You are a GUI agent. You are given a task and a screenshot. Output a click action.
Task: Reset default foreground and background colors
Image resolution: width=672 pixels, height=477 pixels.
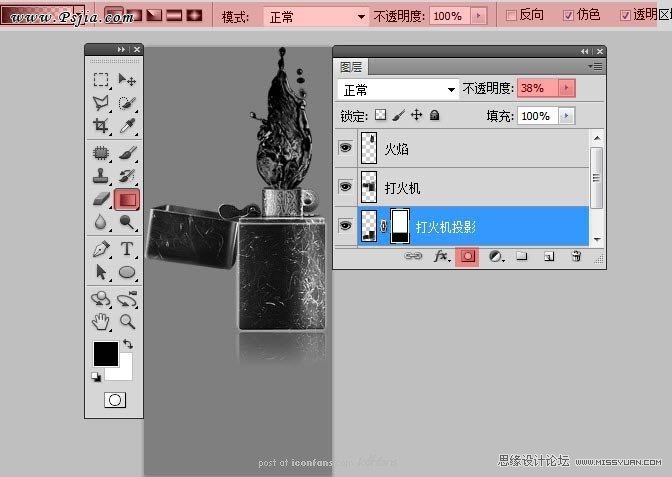click(96, 377)
